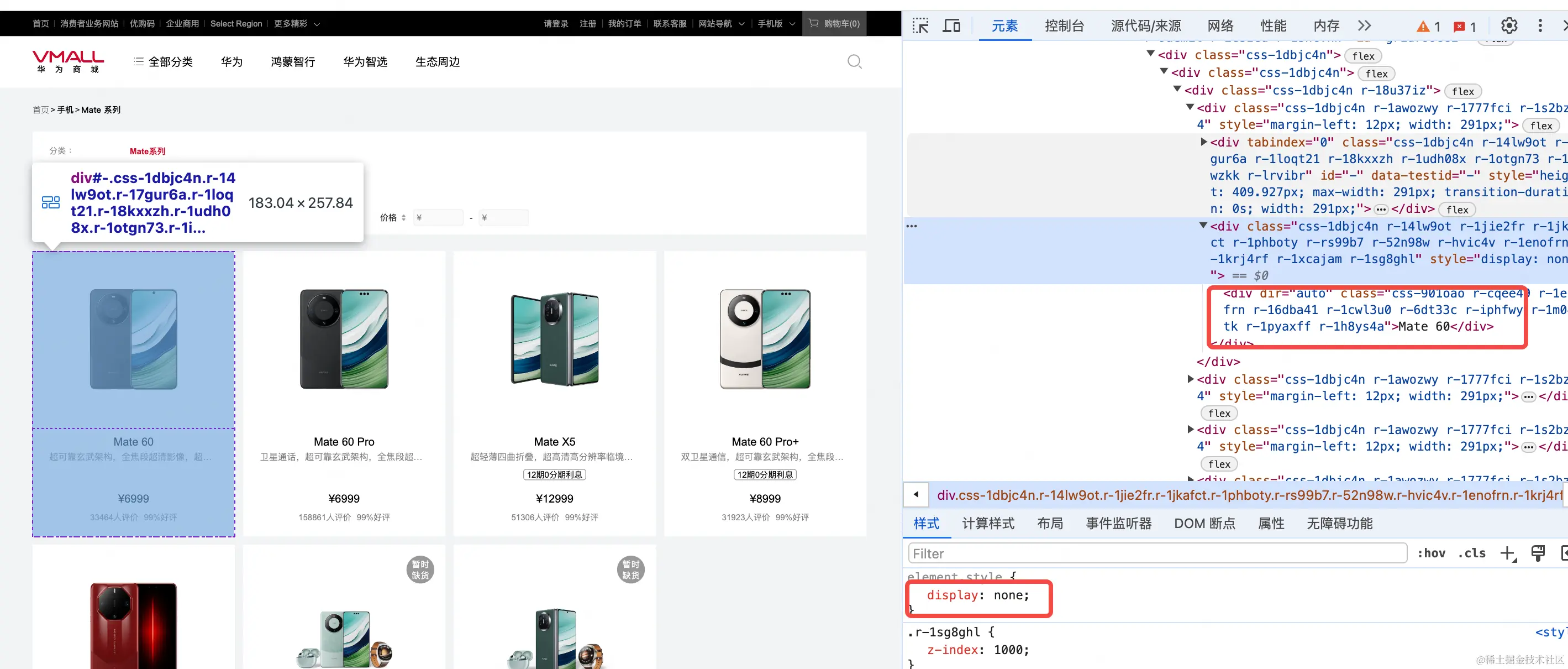Image resolution: width=1568 pixels, height=669 pixels.
Task: Click the VMALL search magnifier icon
Action: pyautogui.click(x=854, y=61)
